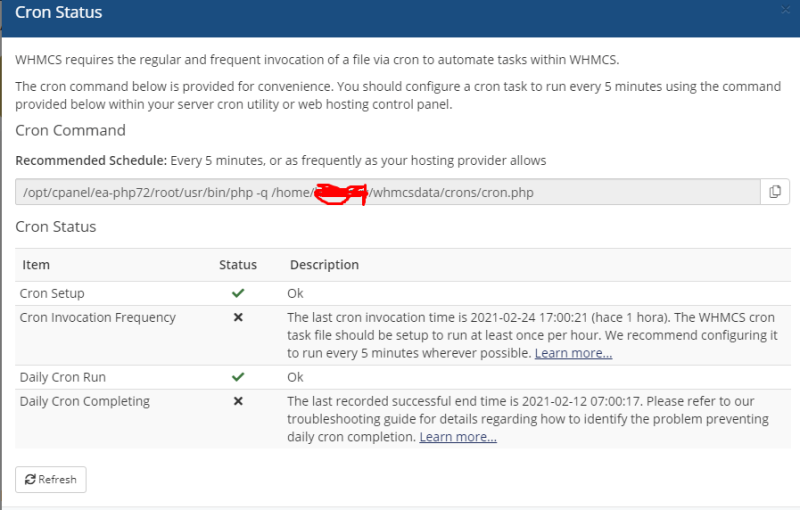Select the Daily Cron Run row label
The width and height of the screenshot is (800, 510).
[63, 378]
